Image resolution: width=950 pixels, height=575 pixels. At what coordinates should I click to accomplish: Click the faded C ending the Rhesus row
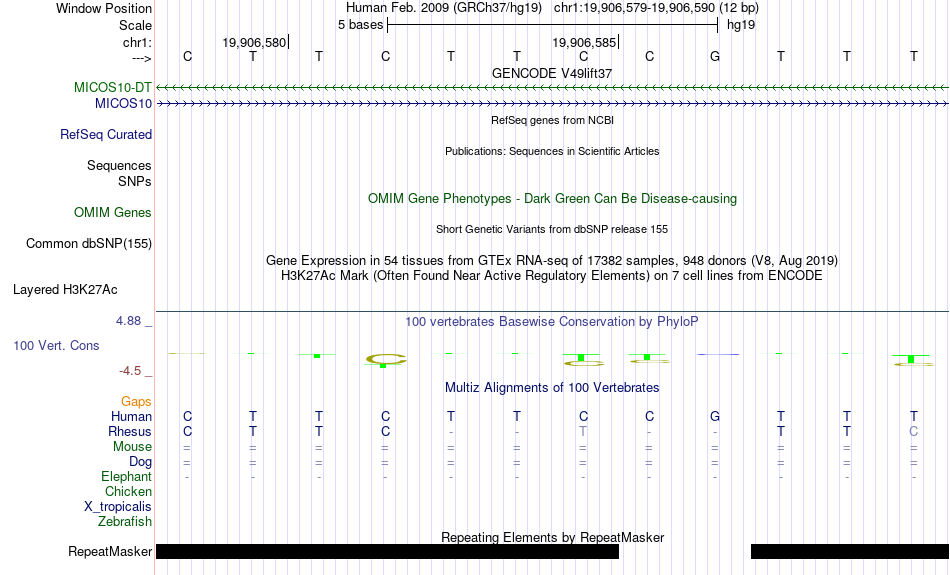(914, 431)
